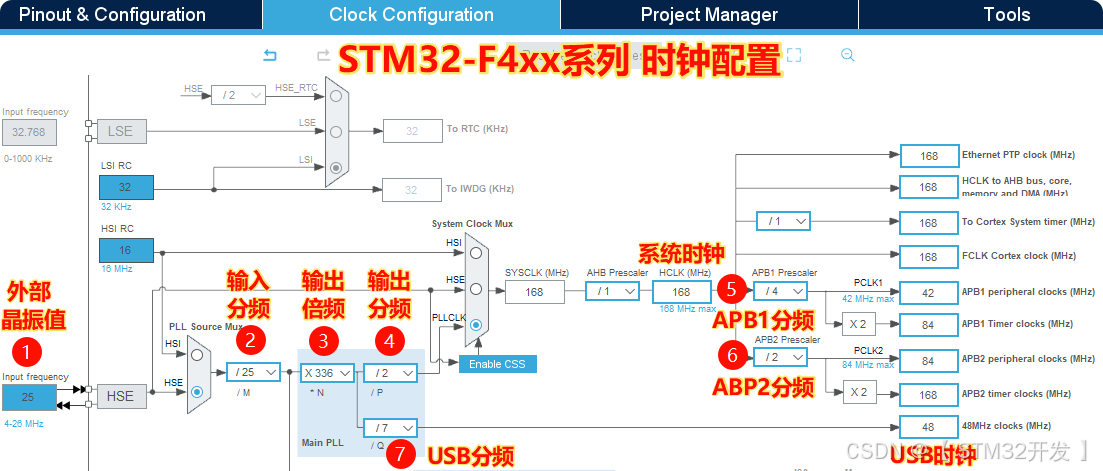Open the /2 PLL P divider dropdown
The image size is (1103, 471).
(390, 373)
